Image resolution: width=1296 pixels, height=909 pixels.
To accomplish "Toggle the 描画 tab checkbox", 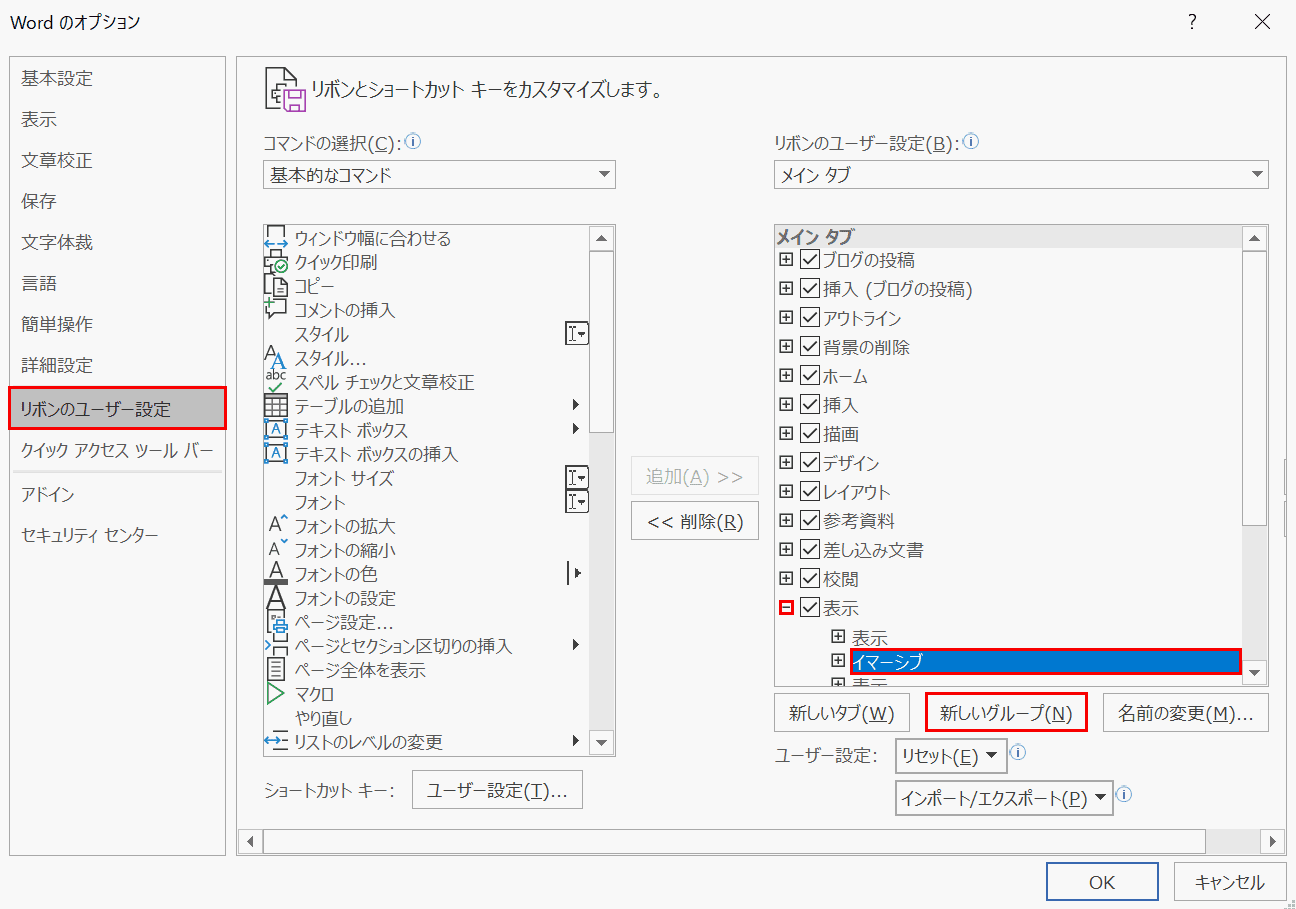I will [810, 434].
